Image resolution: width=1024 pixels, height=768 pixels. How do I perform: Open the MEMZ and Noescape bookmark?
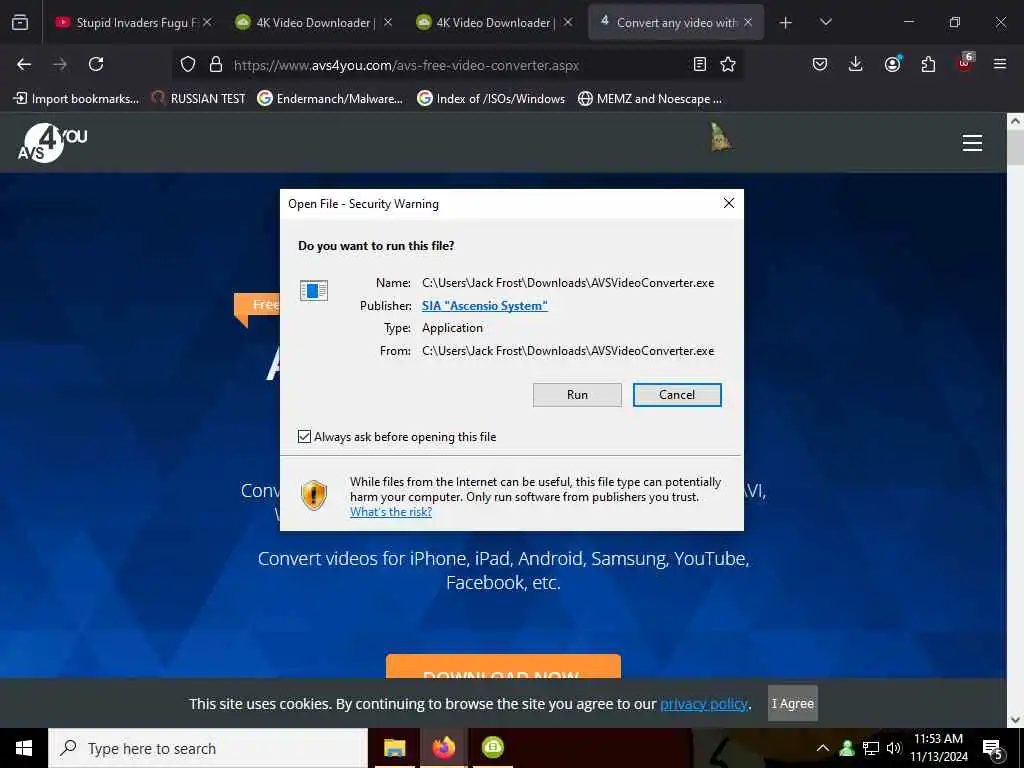pos(650,99)
